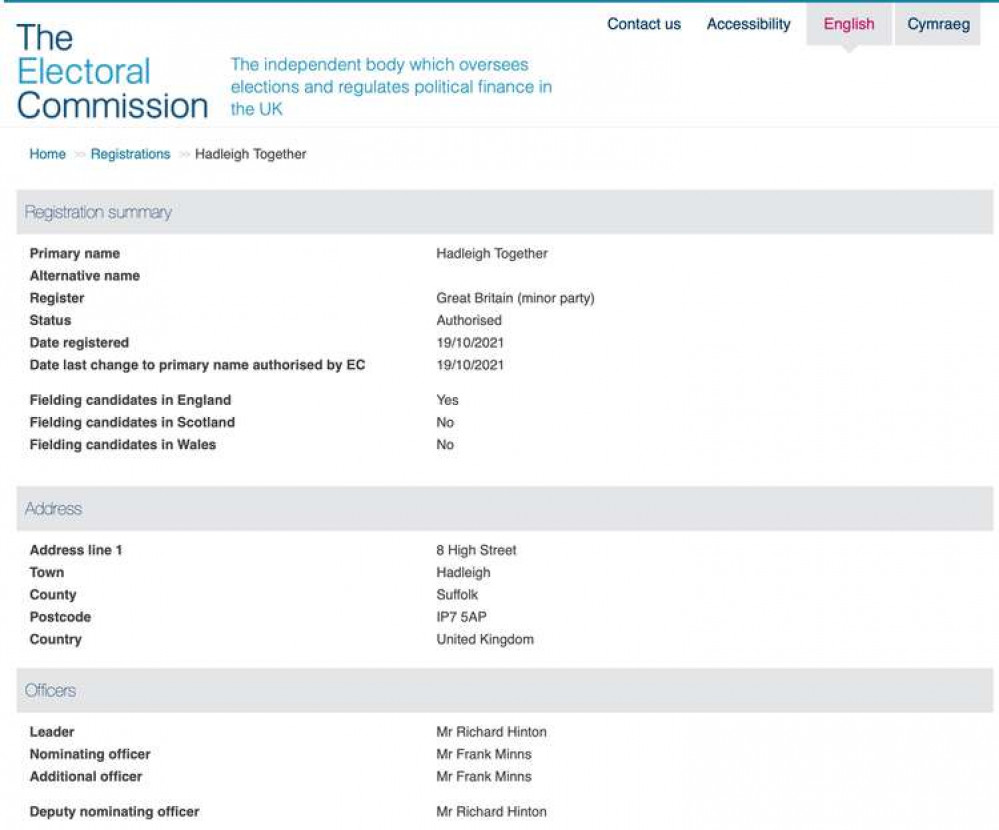Image resolution: width=999 pixels, height=830 pixels.
Task: Click the Status value "Authorised"
Action: point(467,320)
